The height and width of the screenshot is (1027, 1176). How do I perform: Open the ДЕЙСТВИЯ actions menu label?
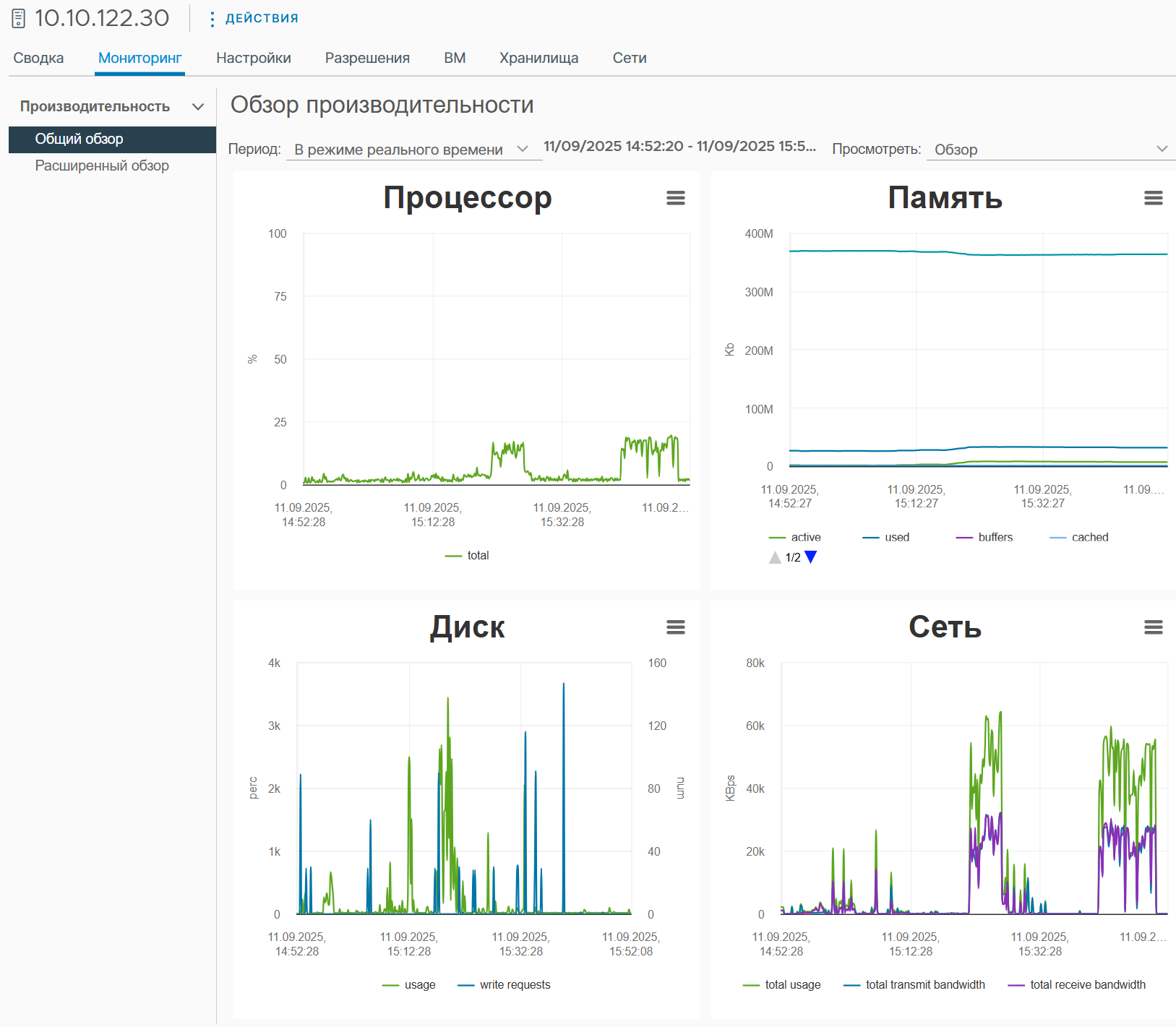pyautogui.click(x=262, y=19)
